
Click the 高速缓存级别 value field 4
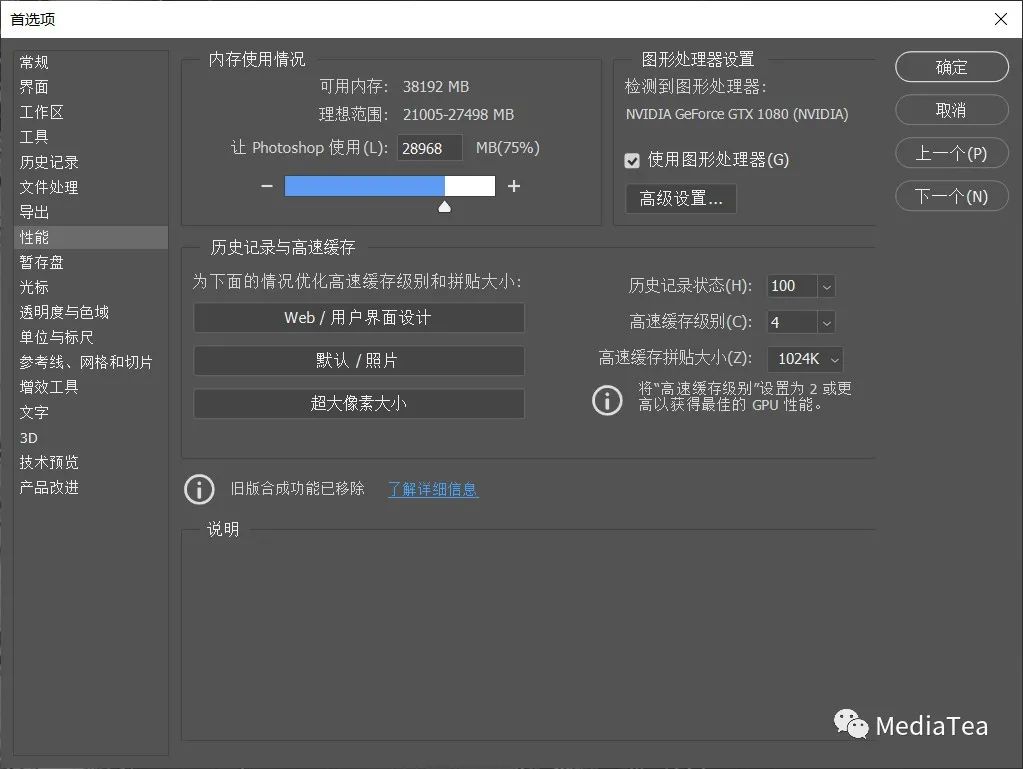(792, 322)
